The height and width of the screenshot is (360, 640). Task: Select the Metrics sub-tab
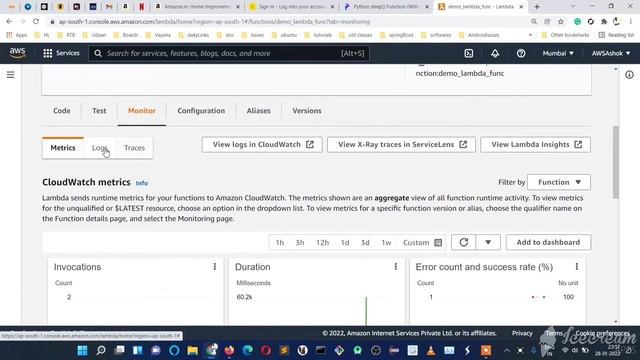click(63, 148)
